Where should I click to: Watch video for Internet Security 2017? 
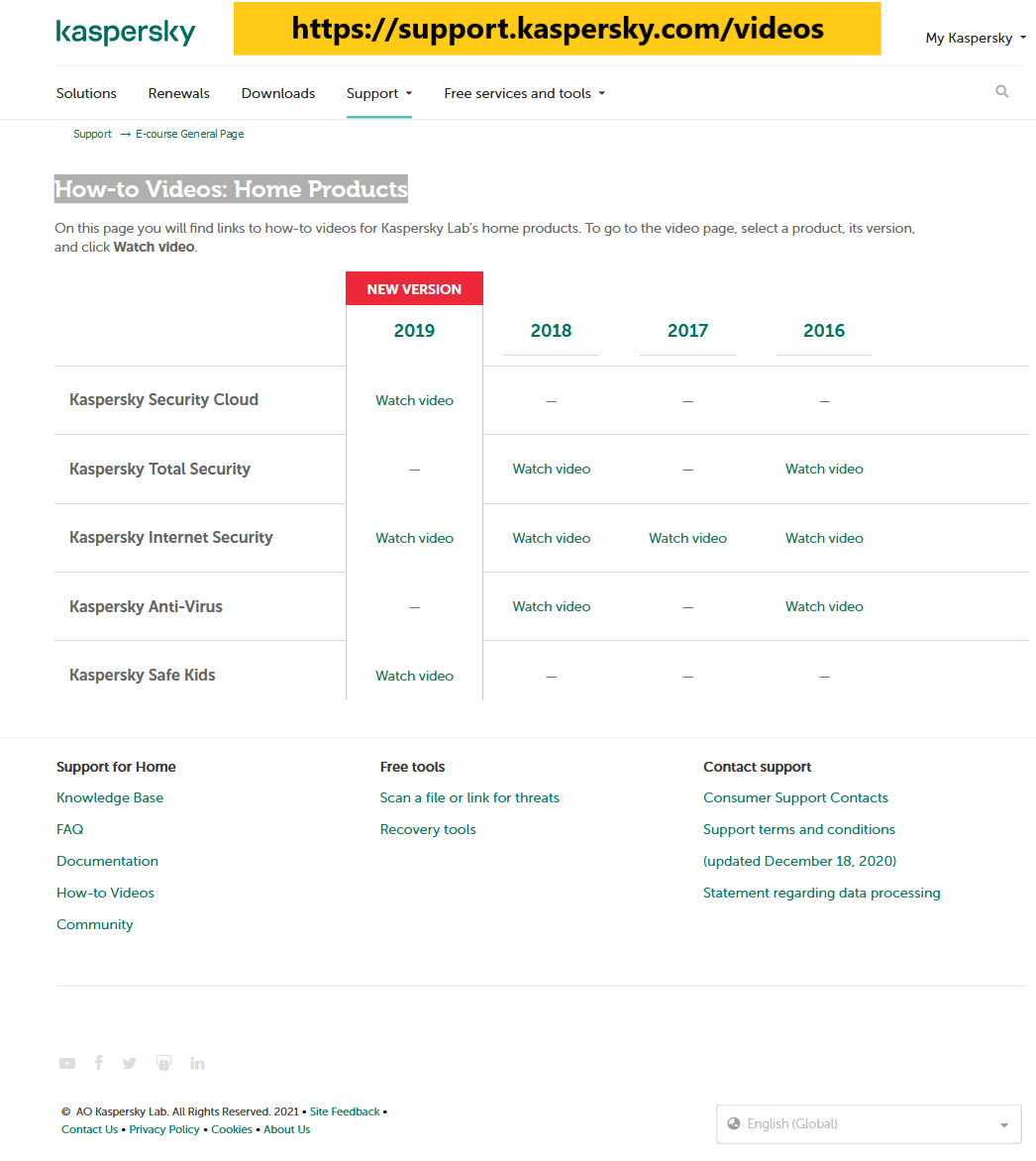(x=688, y=538)
